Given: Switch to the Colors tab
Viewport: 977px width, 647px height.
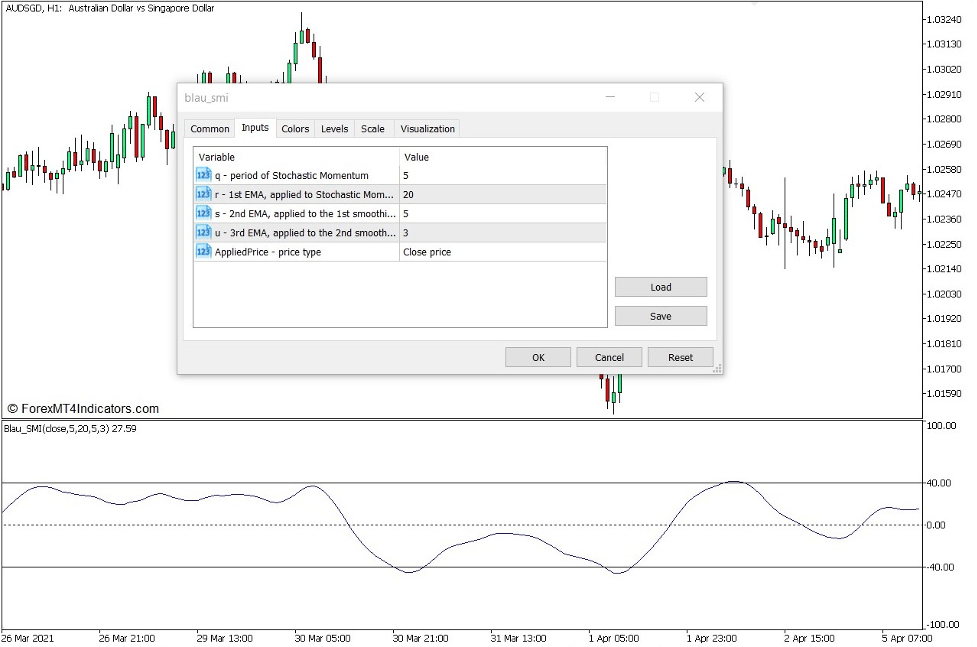Looking at the screenshot, I should 294,128.
